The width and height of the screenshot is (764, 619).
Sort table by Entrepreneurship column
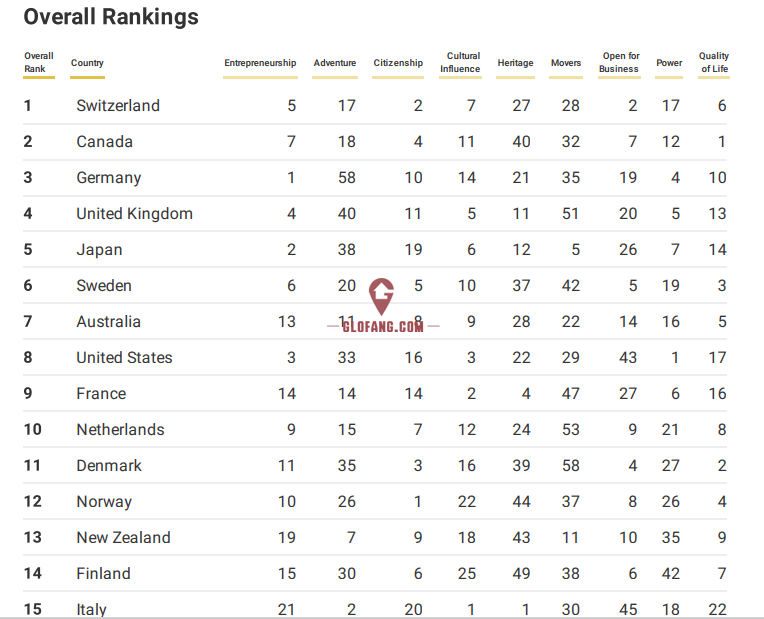click(x=260, y=63)
